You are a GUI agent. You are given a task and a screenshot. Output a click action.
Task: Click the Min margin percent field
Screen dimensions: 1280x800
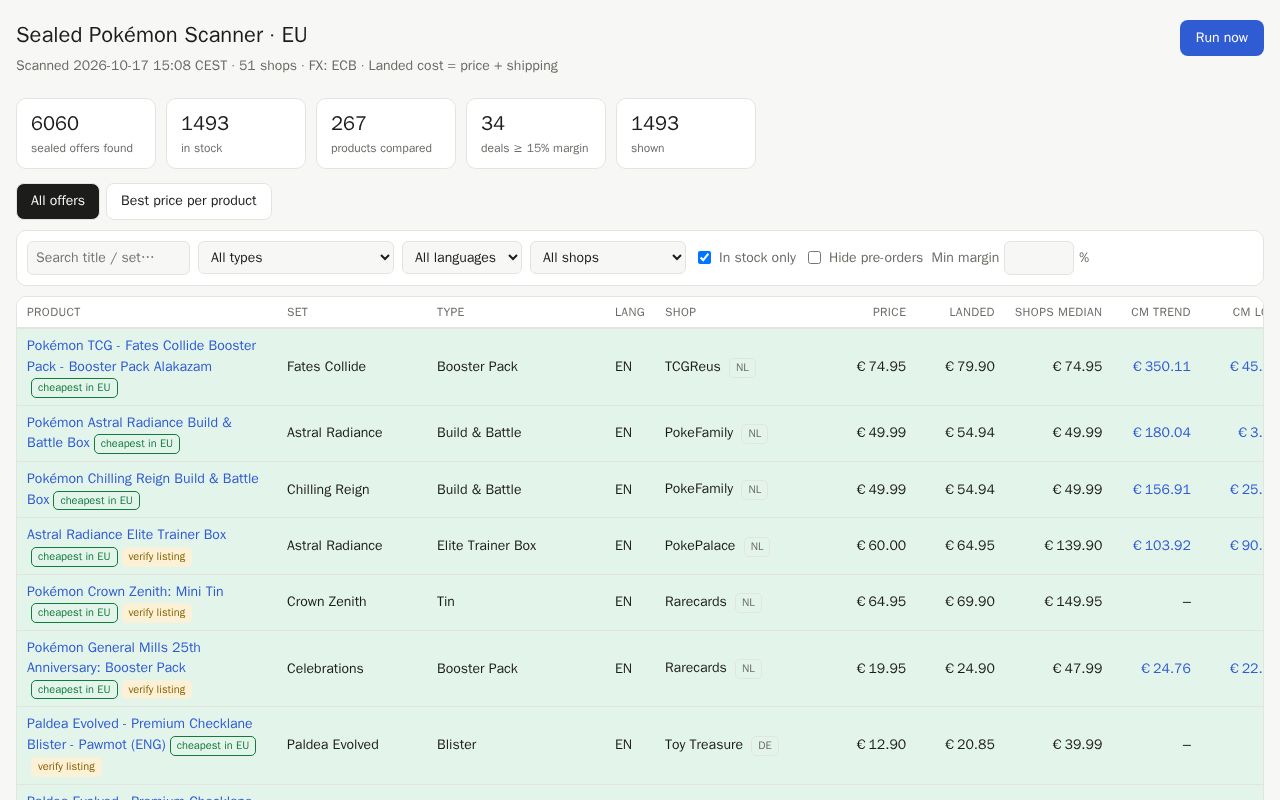[1038, 258]
